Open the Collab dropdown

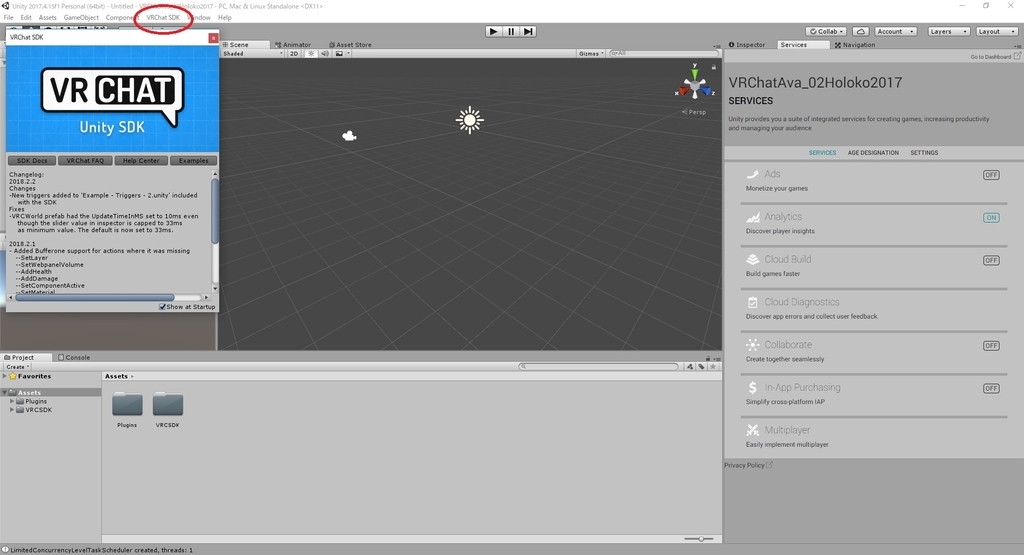pos(826,31)
